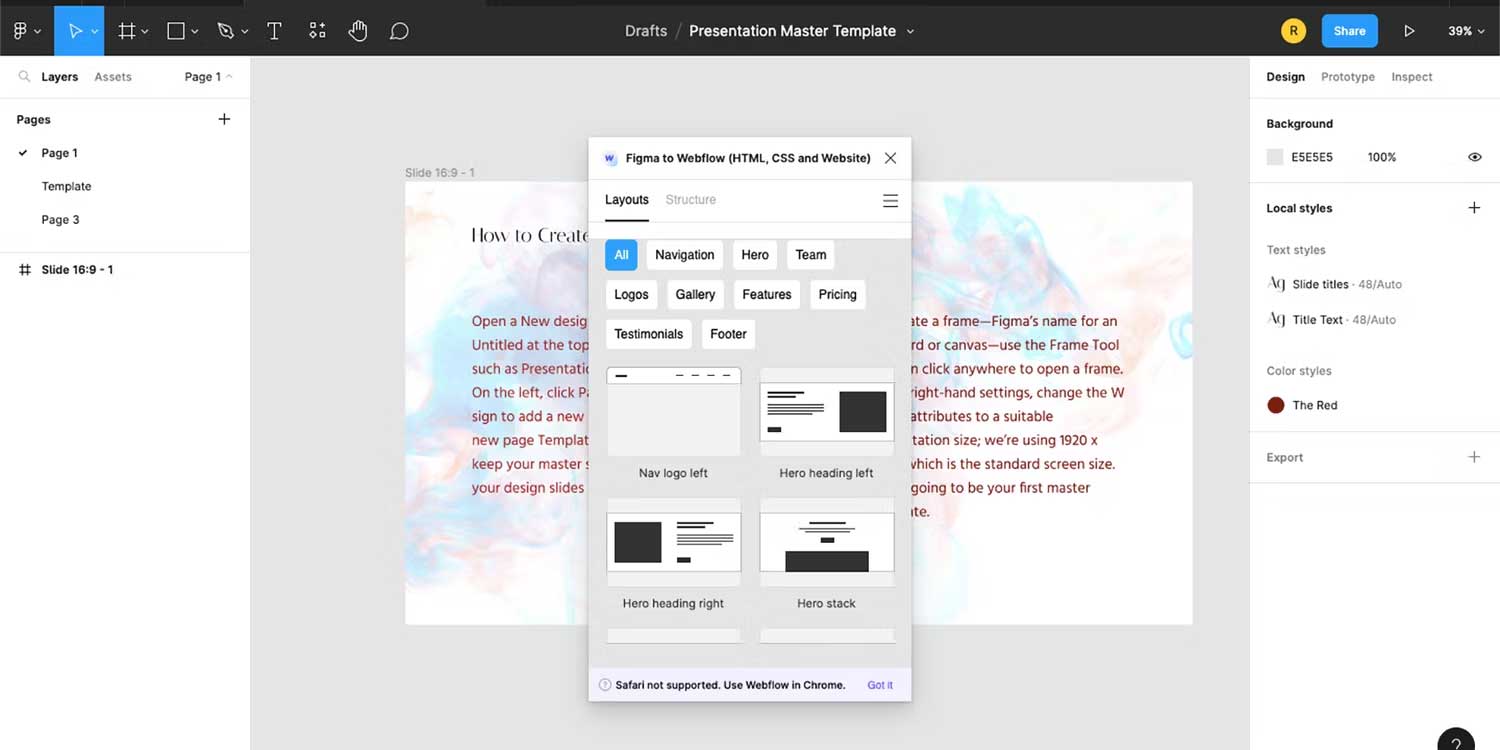Image resolution: width=1500 pixels, height=750 pixels.
Task: Open the Resources panel icon
Action: [317, 30]
